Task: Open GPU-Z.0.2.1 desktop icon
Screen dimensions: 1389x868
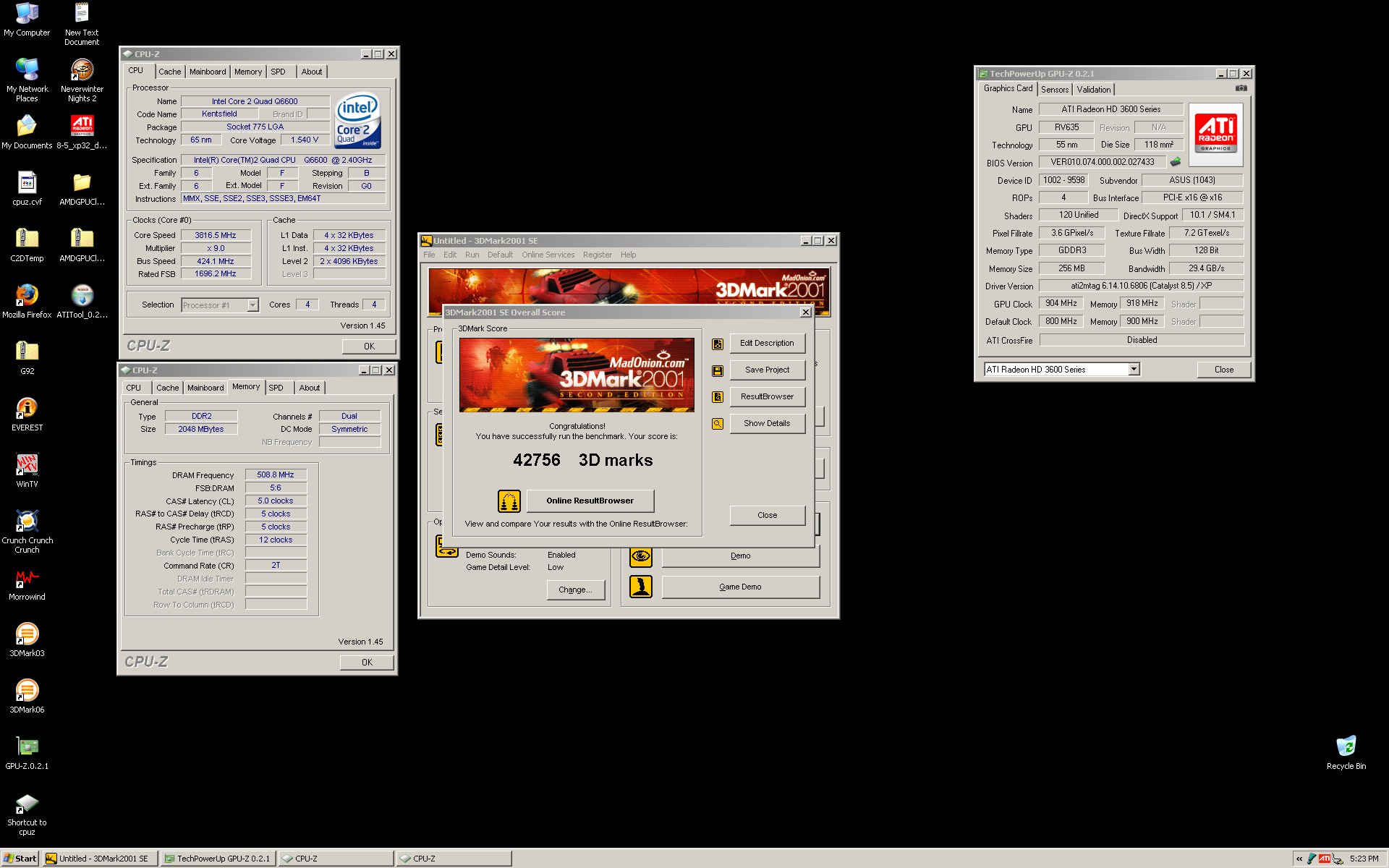Action: 27,752
